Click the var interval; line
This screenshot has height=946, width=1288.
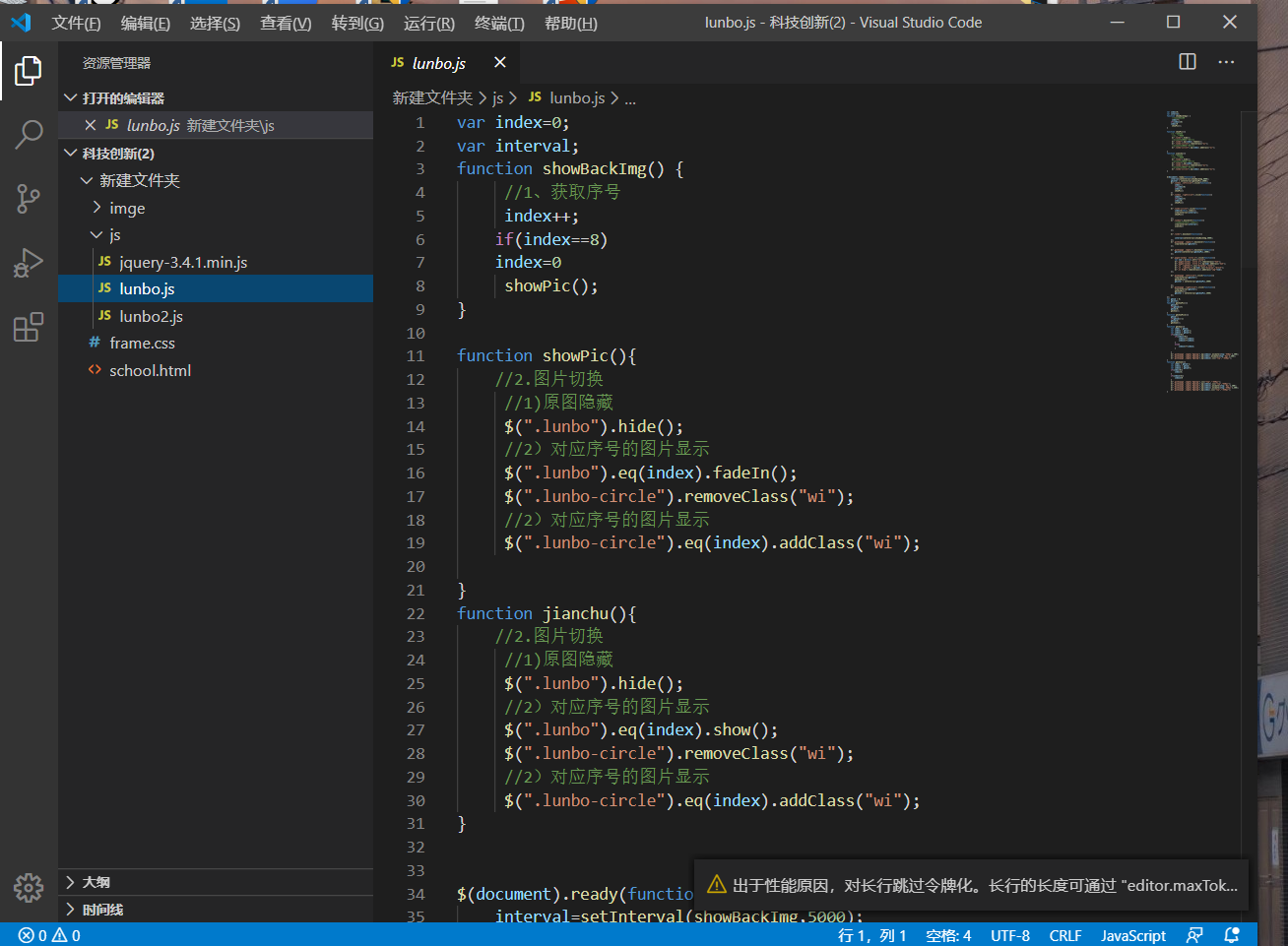(x=518, y=146)
